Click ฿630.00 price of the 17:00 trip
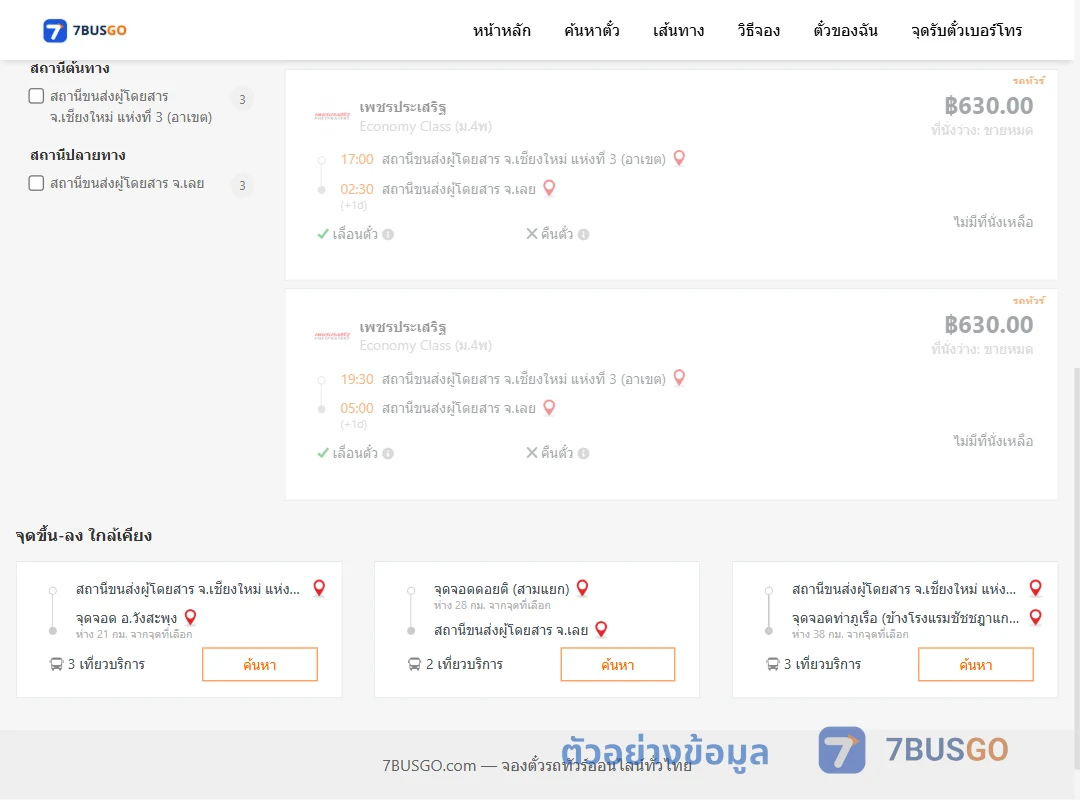 coord(989,105)
